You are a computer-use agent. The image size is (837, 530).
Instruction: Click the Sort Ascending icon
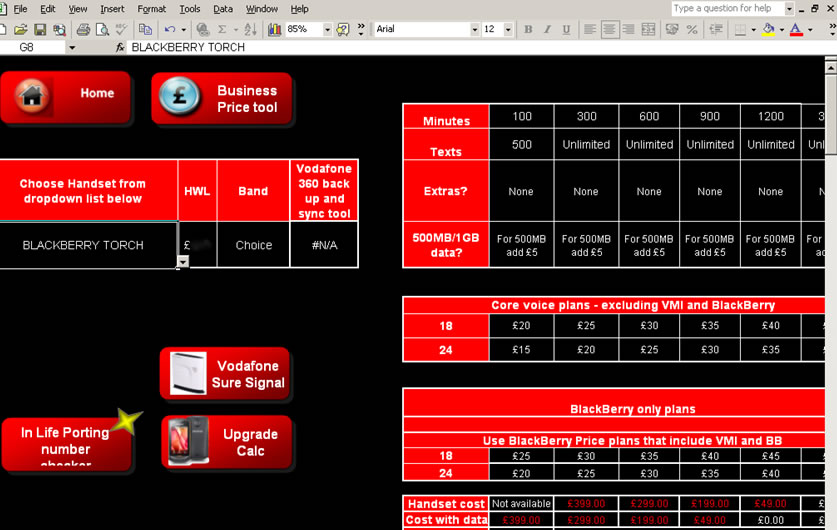pyautogui.click(x=250, y=30)
